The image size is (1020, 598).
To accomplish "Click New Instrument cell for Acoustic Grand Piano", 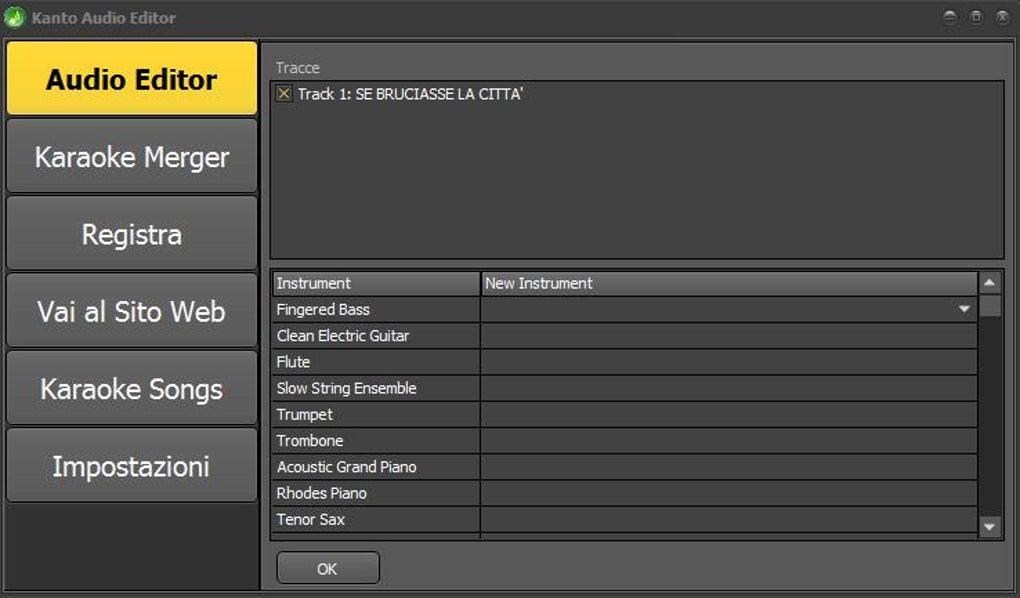I will [729, 467].
